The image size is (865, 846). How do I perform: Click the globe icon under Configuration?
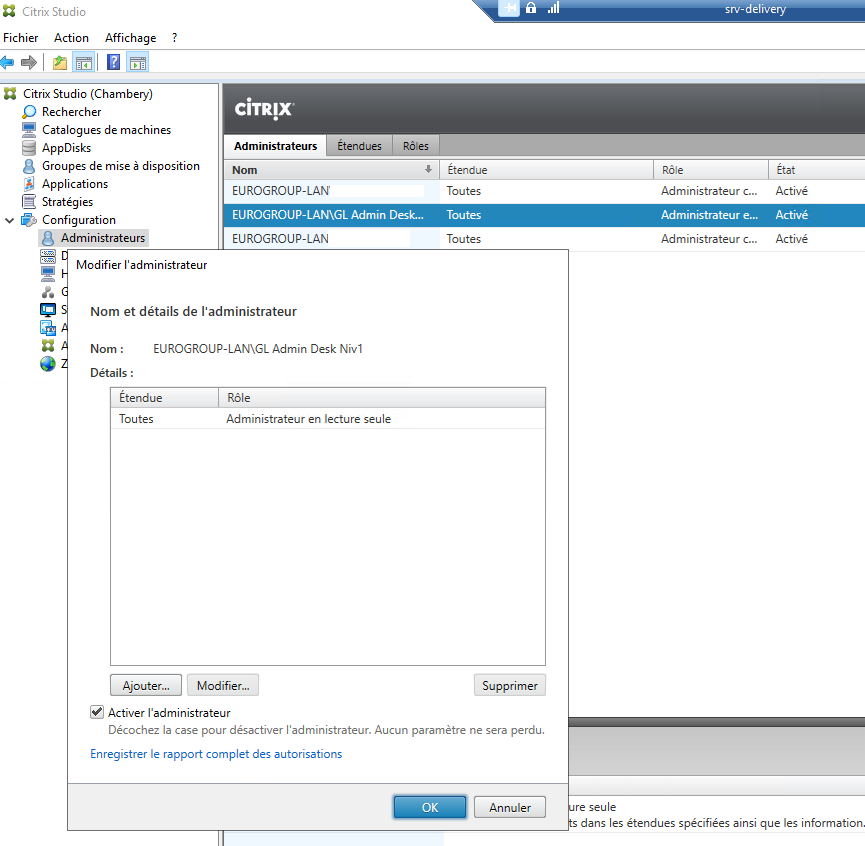click(x=48, y=364)
